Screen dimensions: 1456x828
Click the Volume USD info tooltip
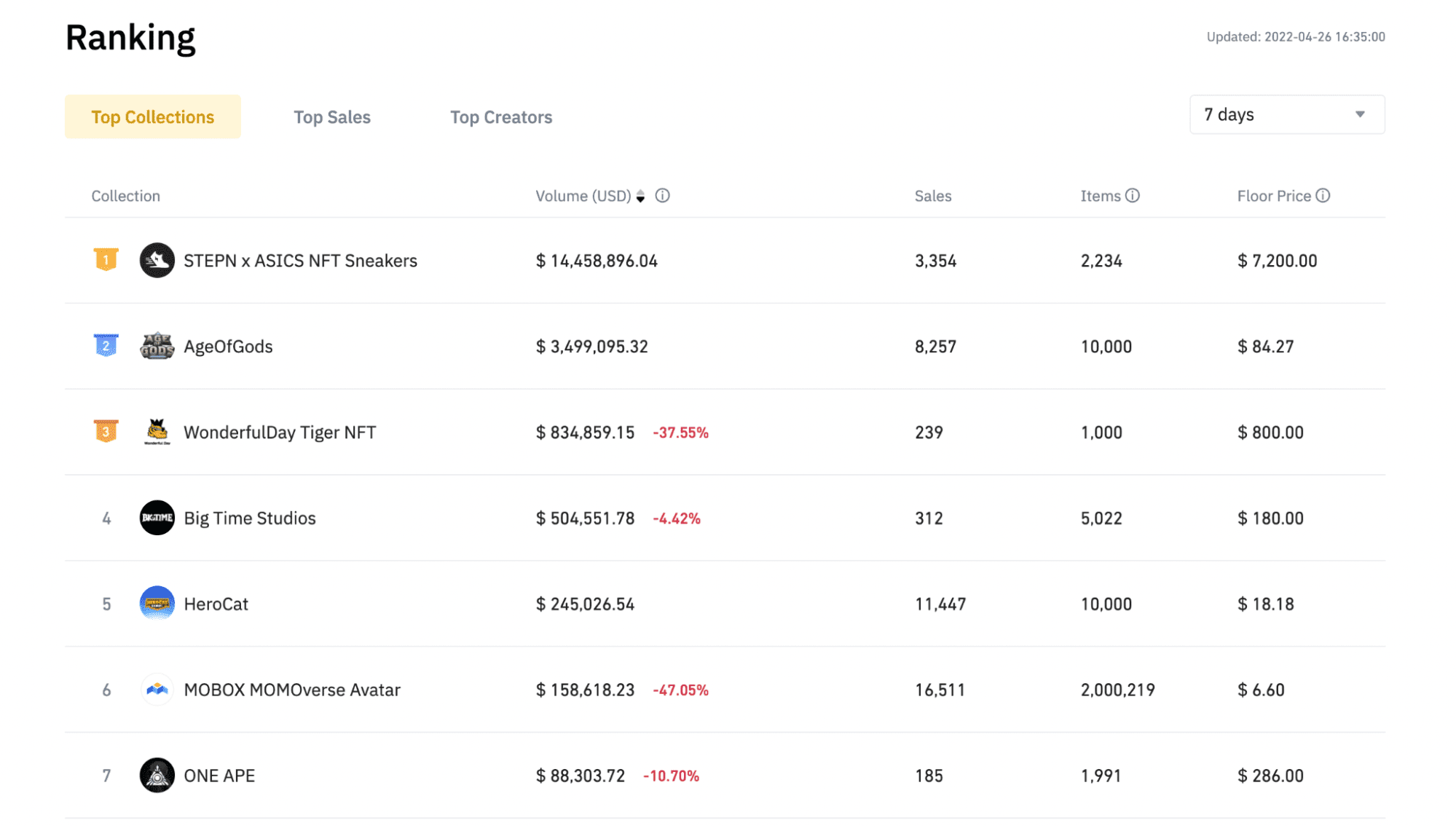click(663, 196)
